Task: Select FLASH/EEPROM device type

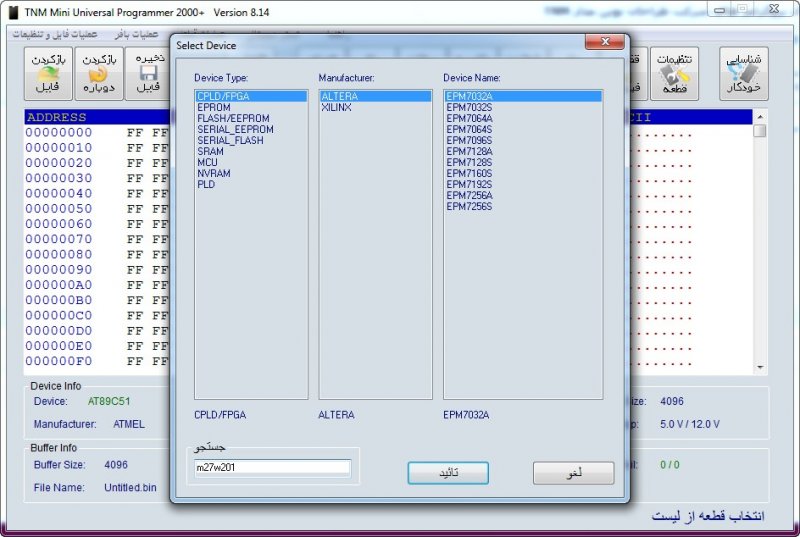Action: [x=233, y=118]
